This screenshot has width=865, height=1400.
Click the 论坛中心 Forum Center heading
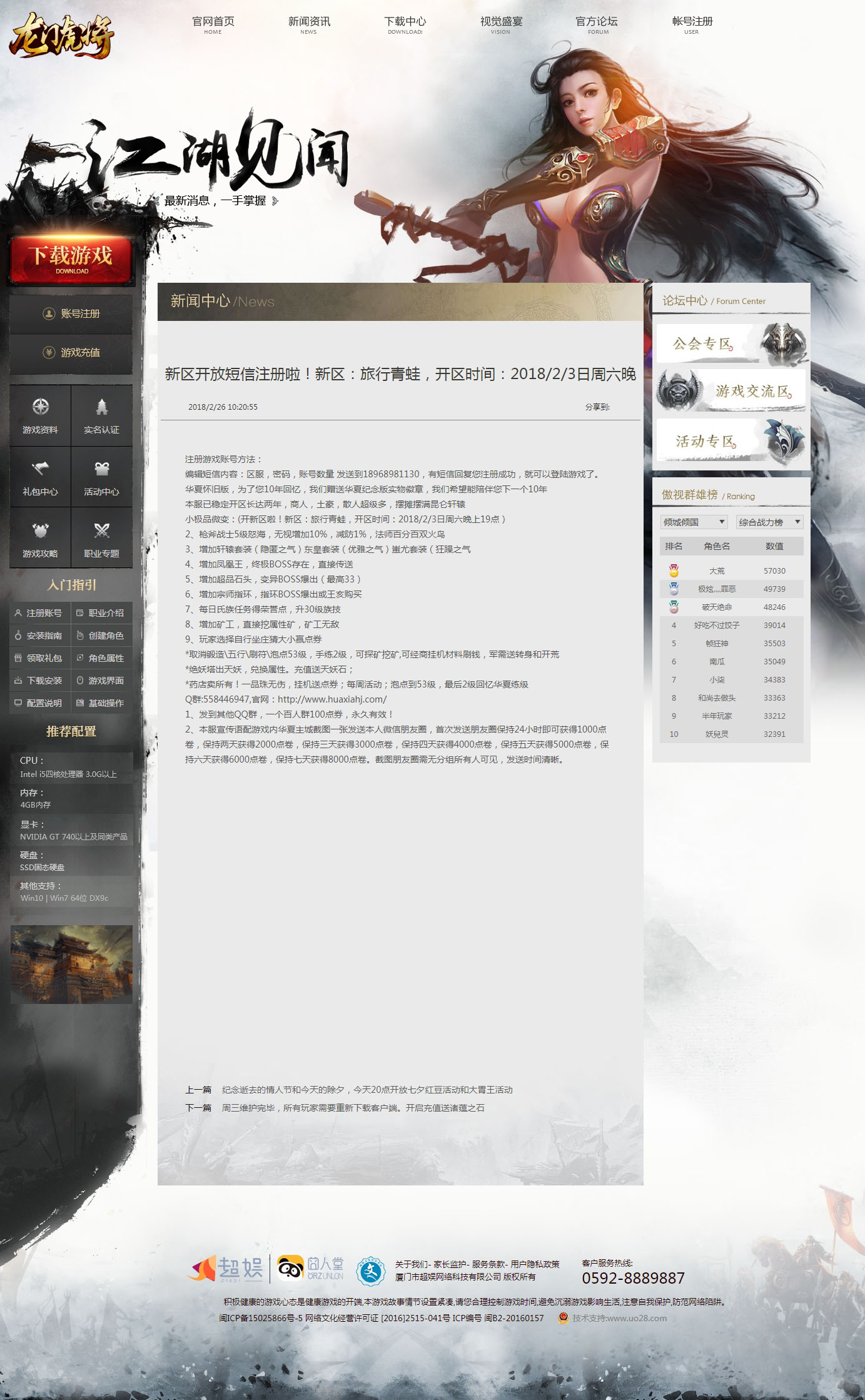[714, 301]
